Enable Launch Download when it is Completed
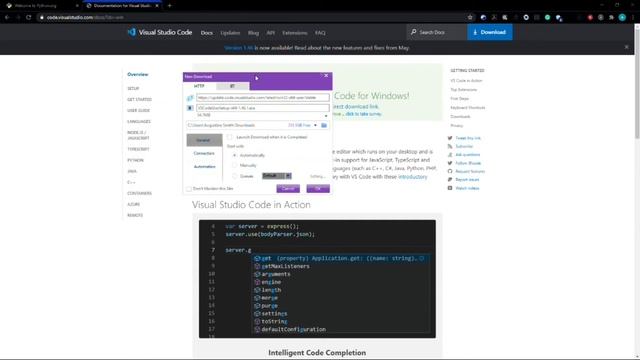Viewport: 640px width, 360px height. point(230,137)
